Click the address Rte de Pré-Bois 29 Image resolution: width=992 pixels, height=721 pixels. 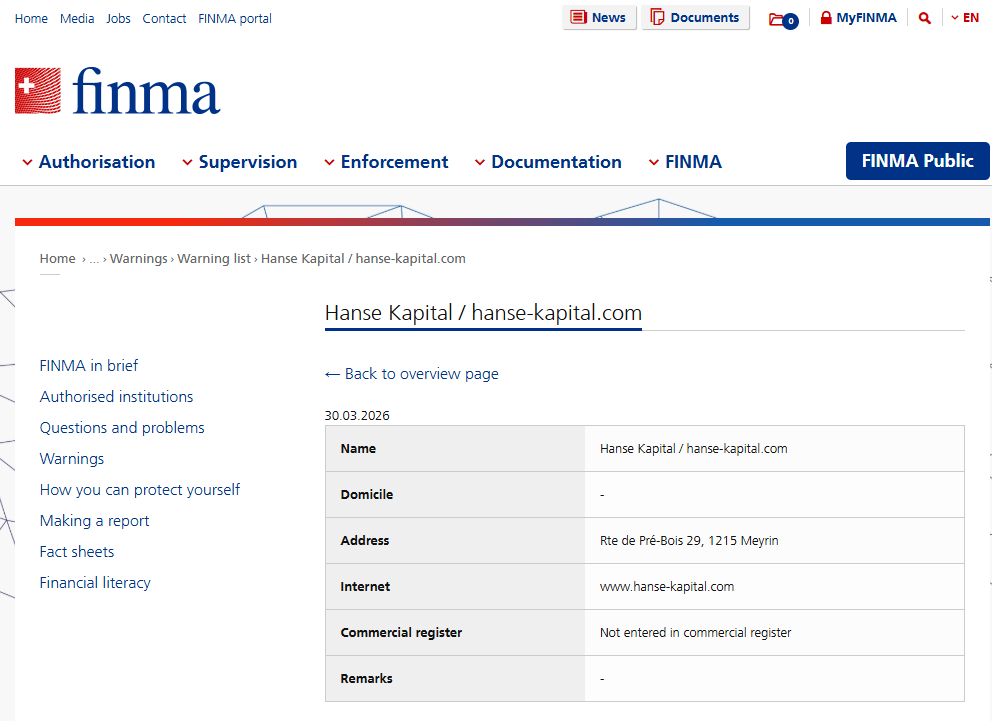point(689,541)
